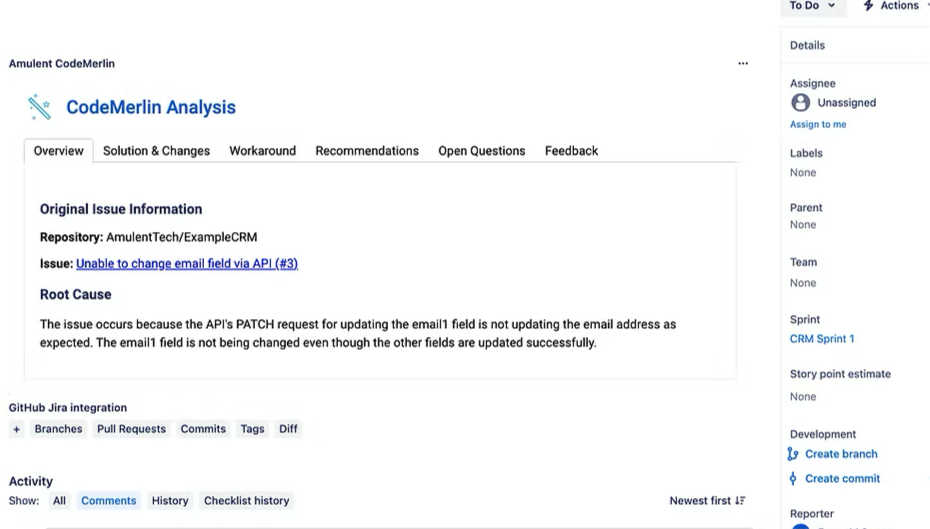The image size is (930, 529).
Task: Click the Assign to me link
Action: 818,124
